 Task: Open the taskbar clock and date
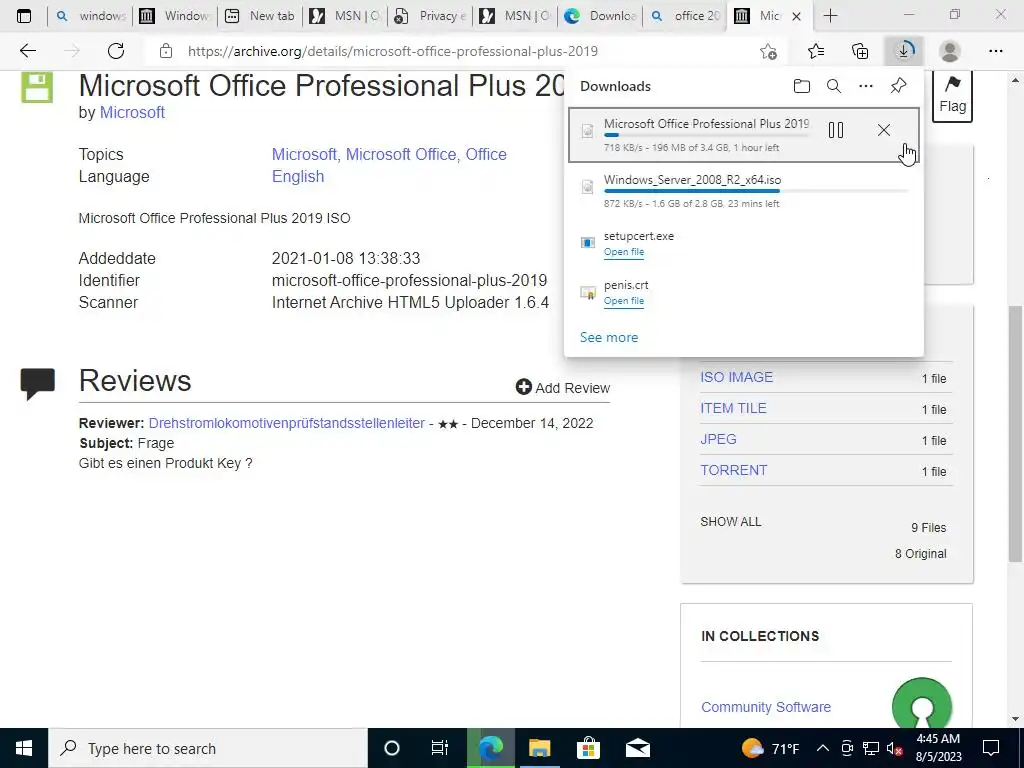click(x=938, y=748)
